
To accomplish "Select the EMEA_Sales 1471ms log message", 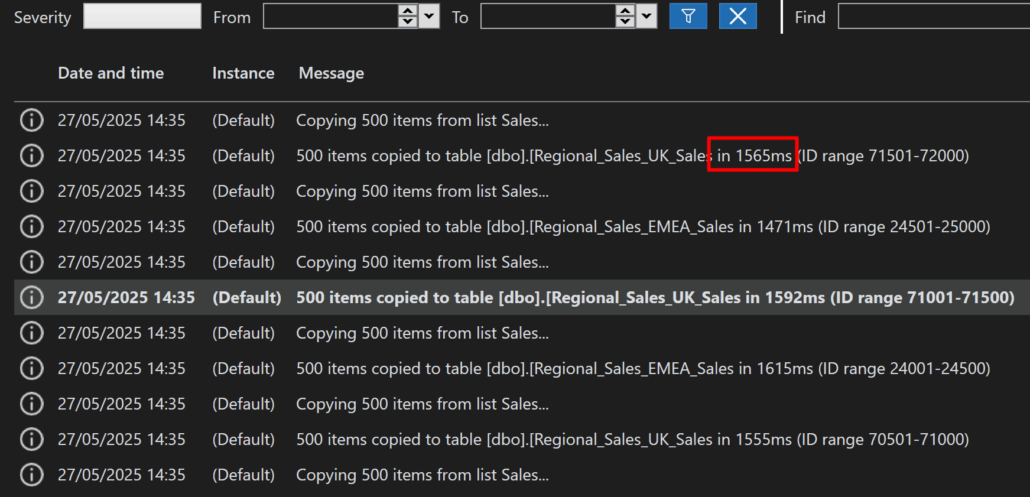I will click(643, 227).
